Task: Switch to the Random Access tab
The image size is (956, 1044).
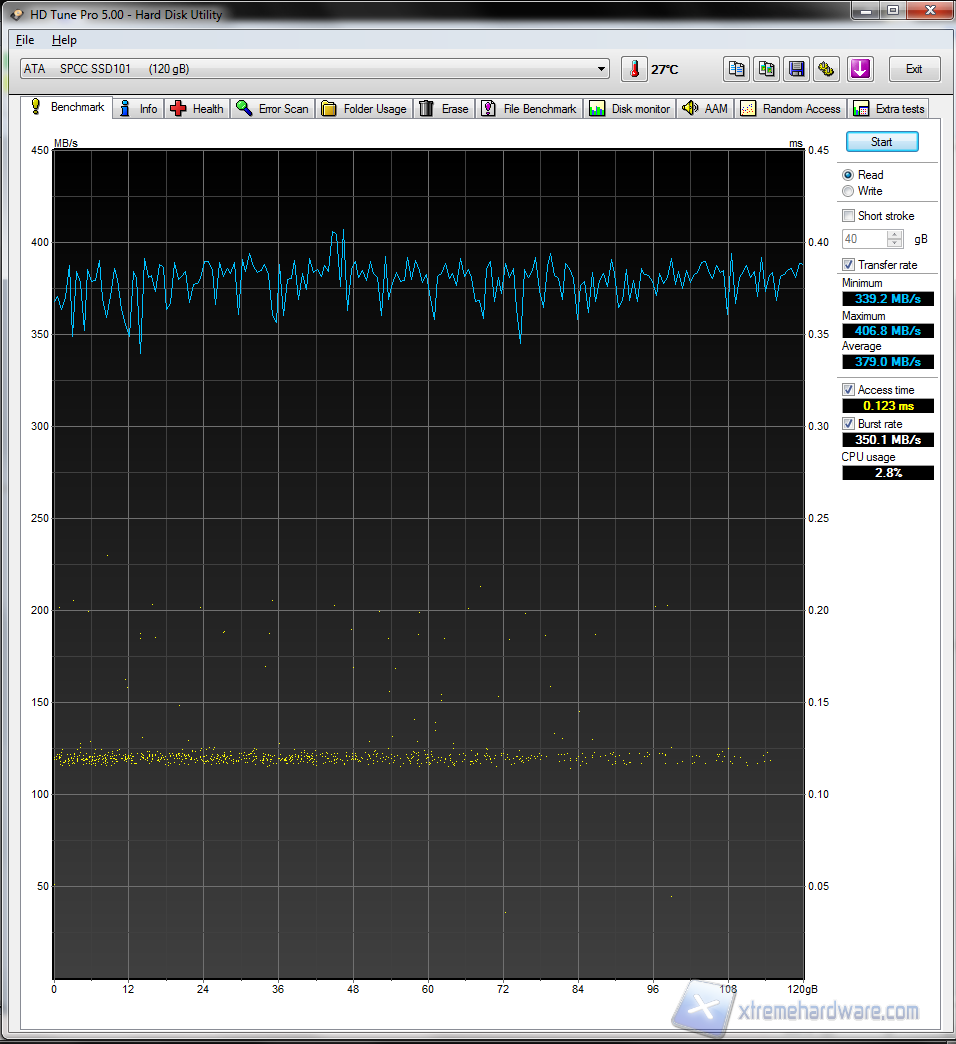Action: click(791, 109)
